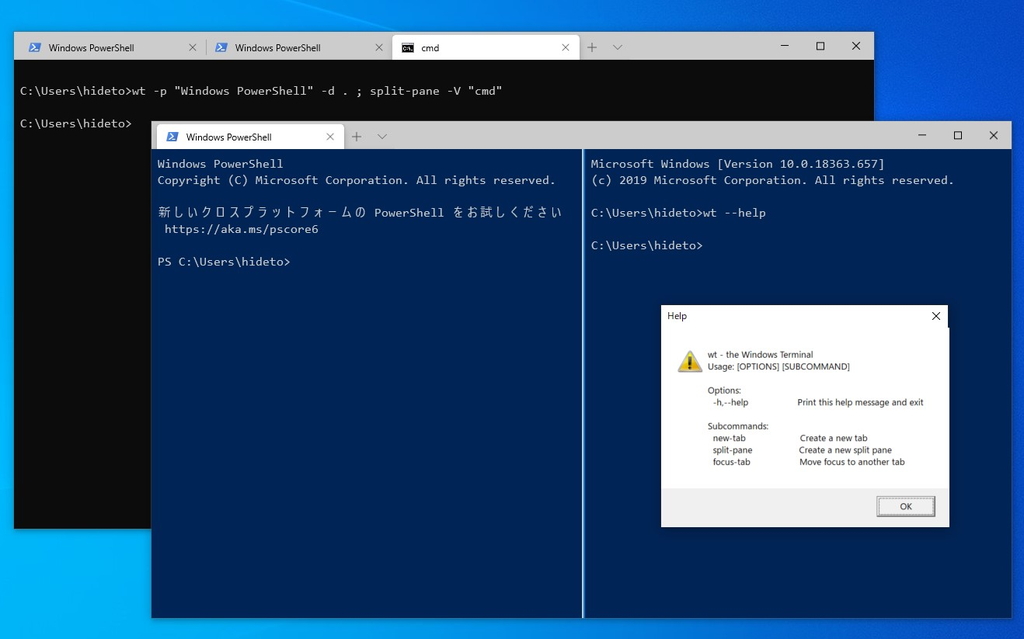Open a new tab using the plus icon on front window
This screenshot has height=639, width=1024.
tap(356, 136)
